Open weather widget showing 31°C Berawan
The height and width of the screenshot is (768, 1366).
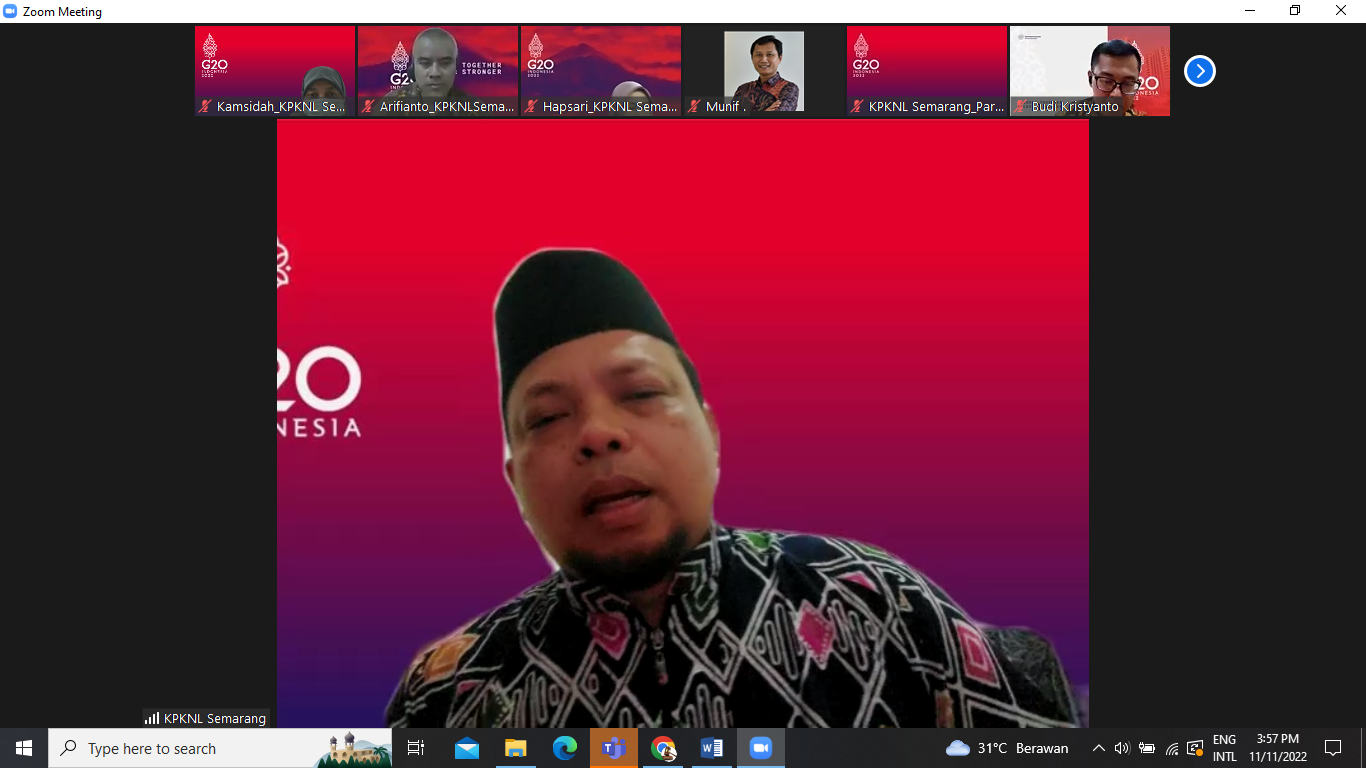(1007, 748)
